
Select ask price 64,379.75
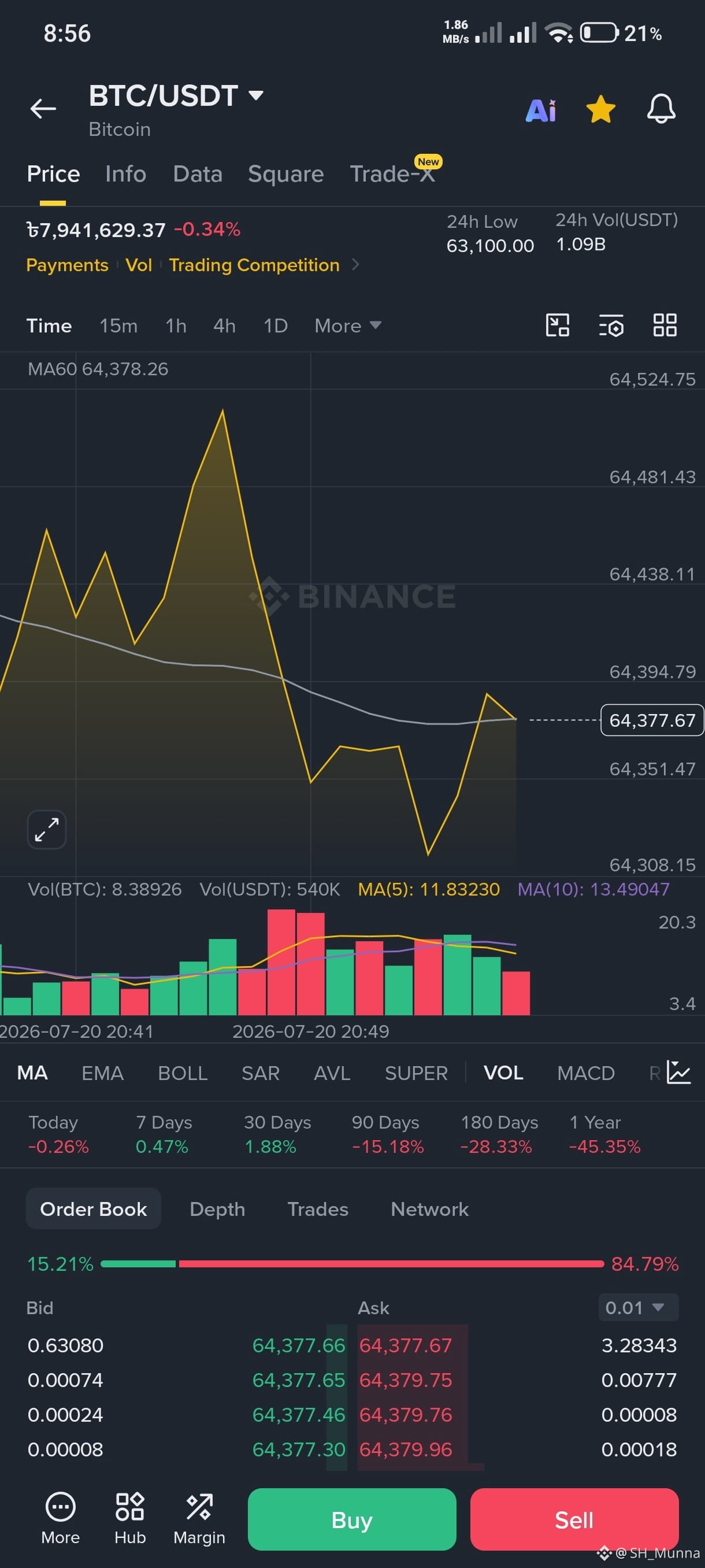point(406,1380)
